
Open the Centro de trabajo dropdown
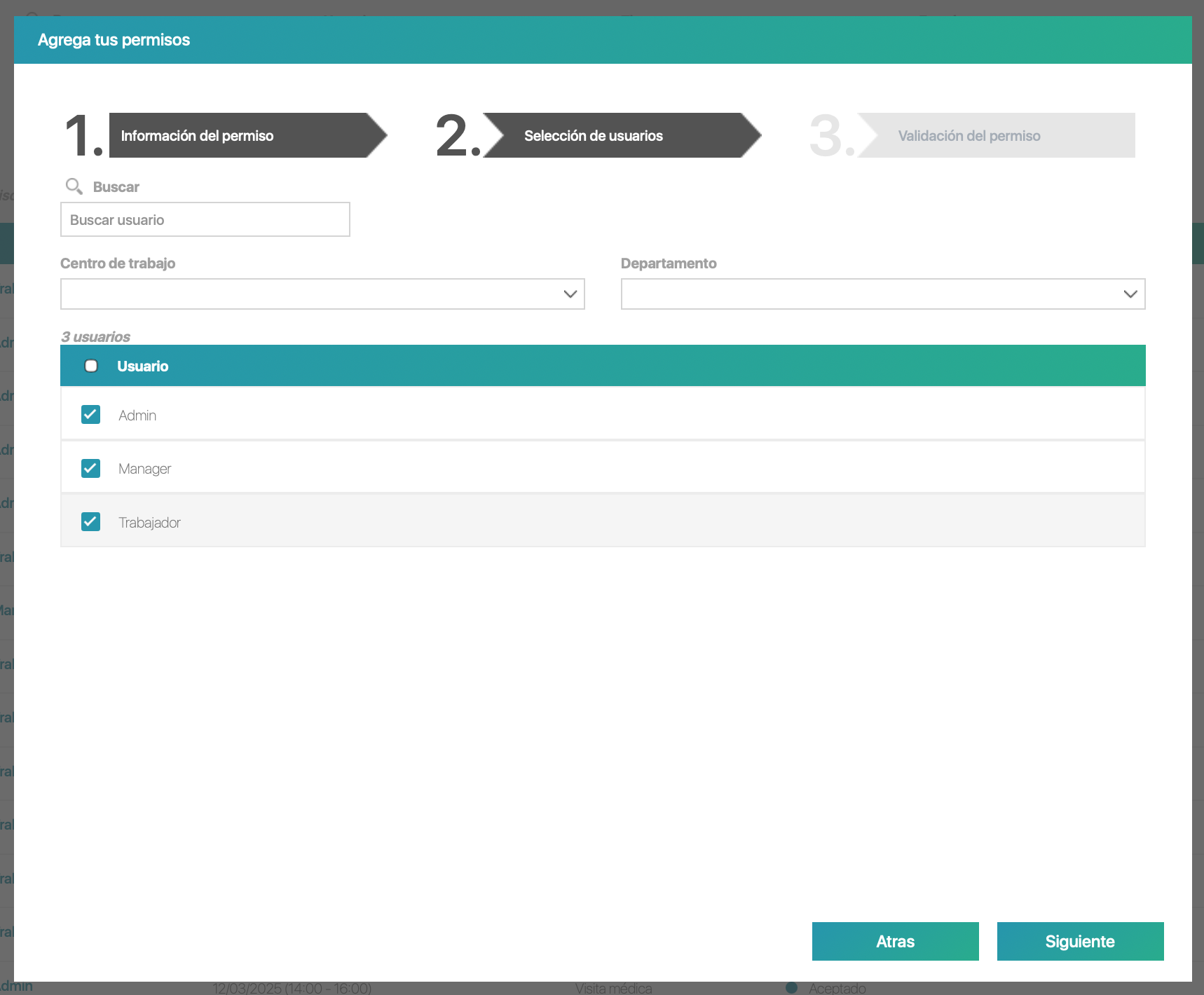pyautogui.click(x=322, y=294)
